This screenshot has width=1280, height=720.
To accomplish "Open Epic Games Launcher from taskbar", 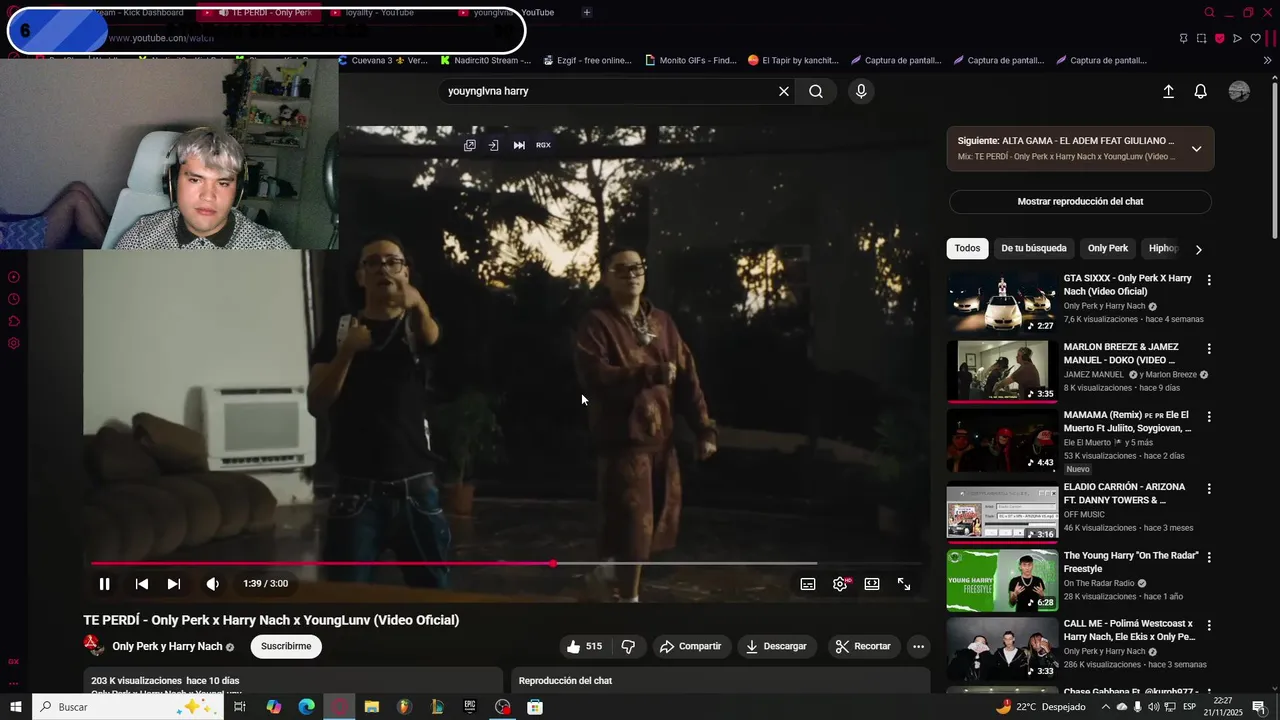I will [469, 707].
